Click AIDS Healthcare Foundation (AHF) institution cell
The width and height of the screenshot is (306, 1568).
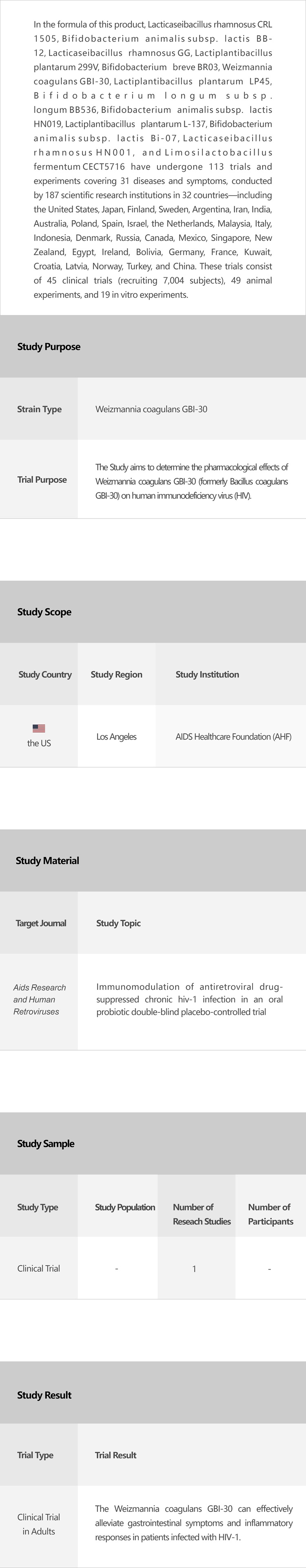(233, 737)
